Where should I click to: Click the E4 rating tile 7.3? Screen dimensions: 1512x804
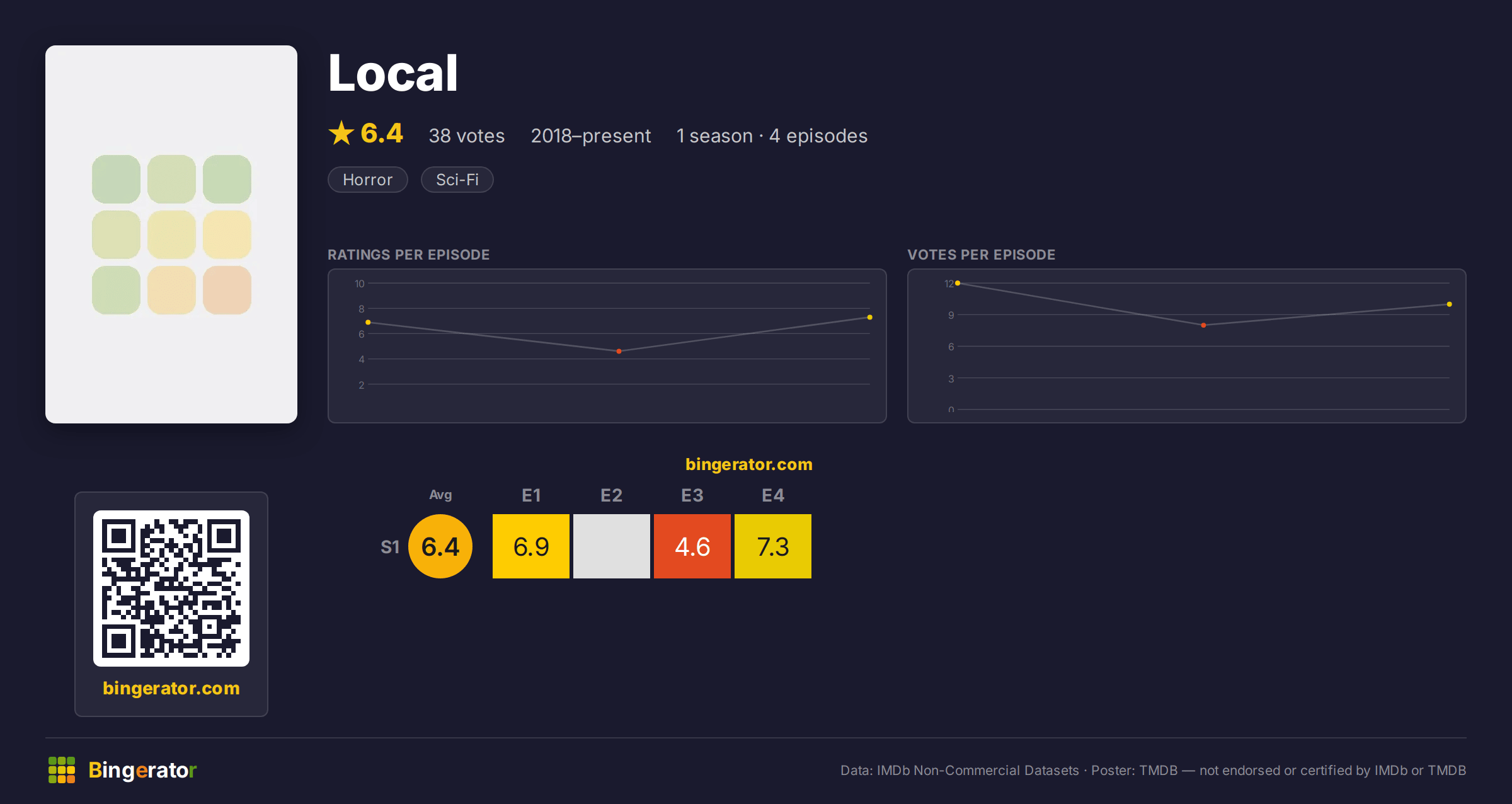pyautogui.click(x=773, y=546)
